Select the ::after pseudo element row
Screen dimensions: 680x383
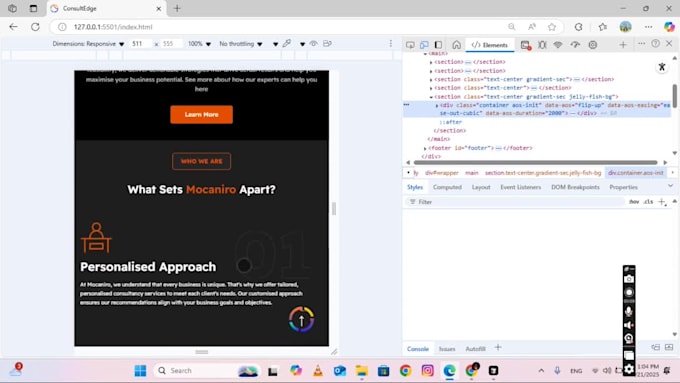[451, 122]
